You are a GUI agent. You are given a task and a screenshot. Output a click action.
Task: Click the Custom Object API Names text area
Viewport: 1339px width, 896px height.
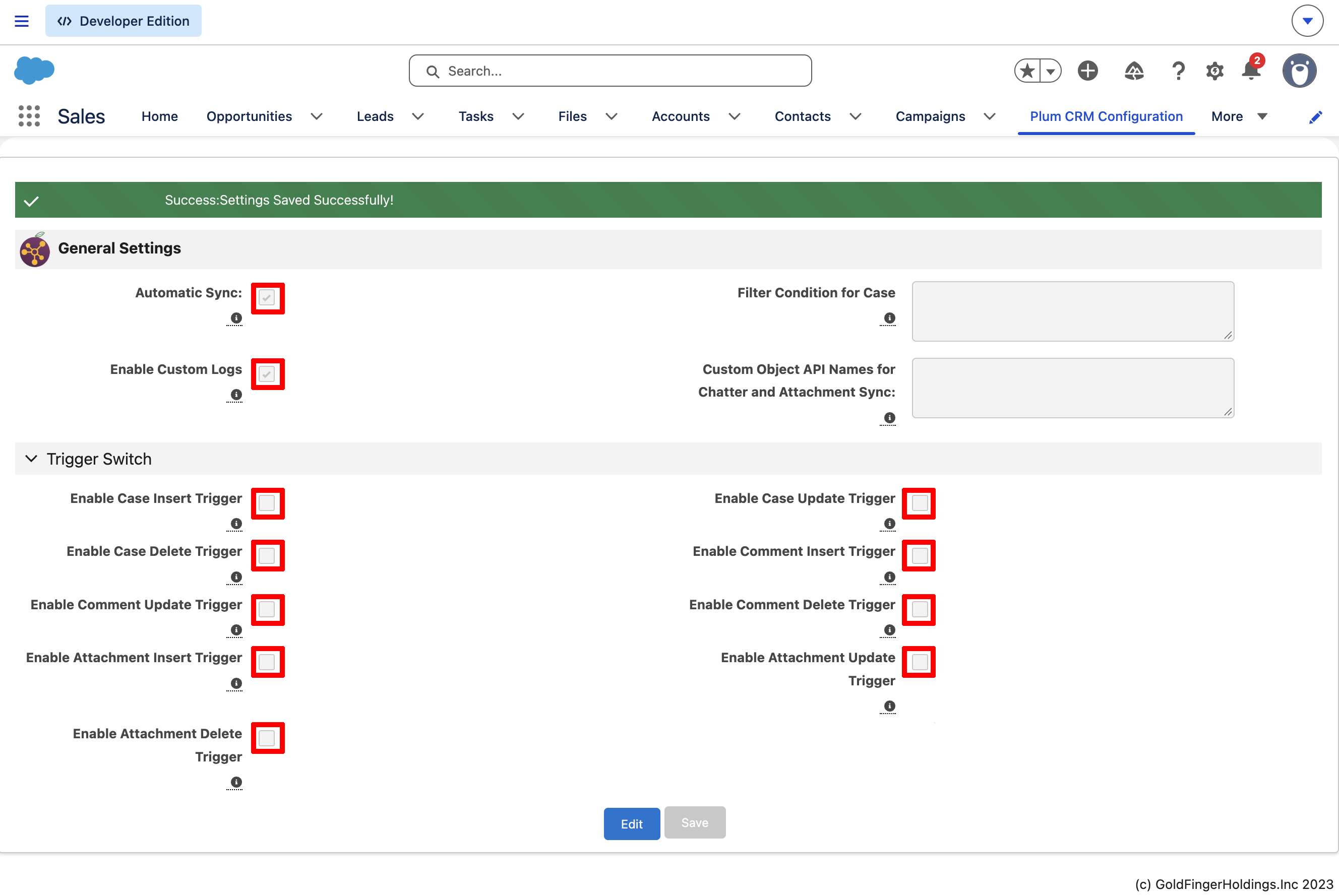[1073, 388]
